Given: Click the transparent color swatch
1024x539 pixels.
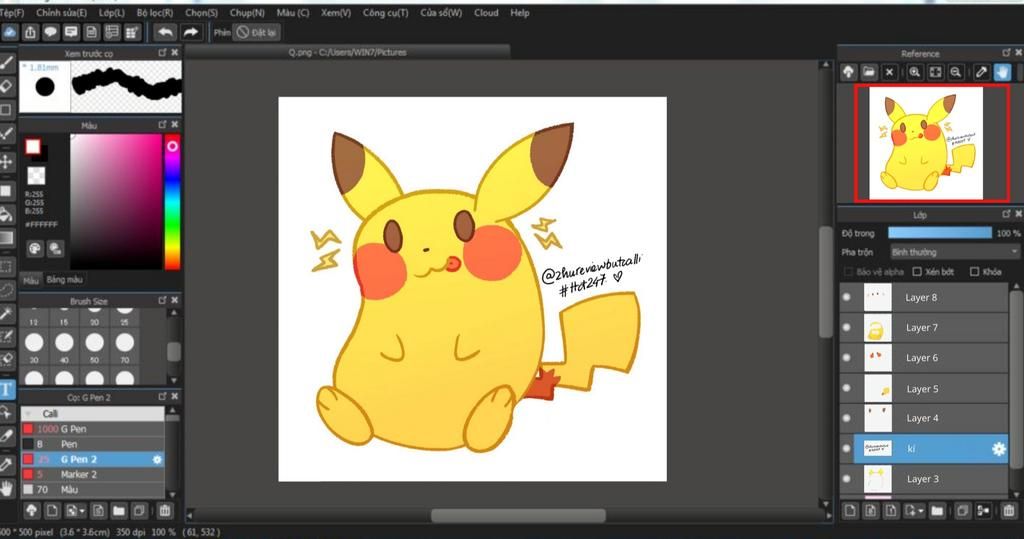Looking at the screenshot, I should pos(36,175).
